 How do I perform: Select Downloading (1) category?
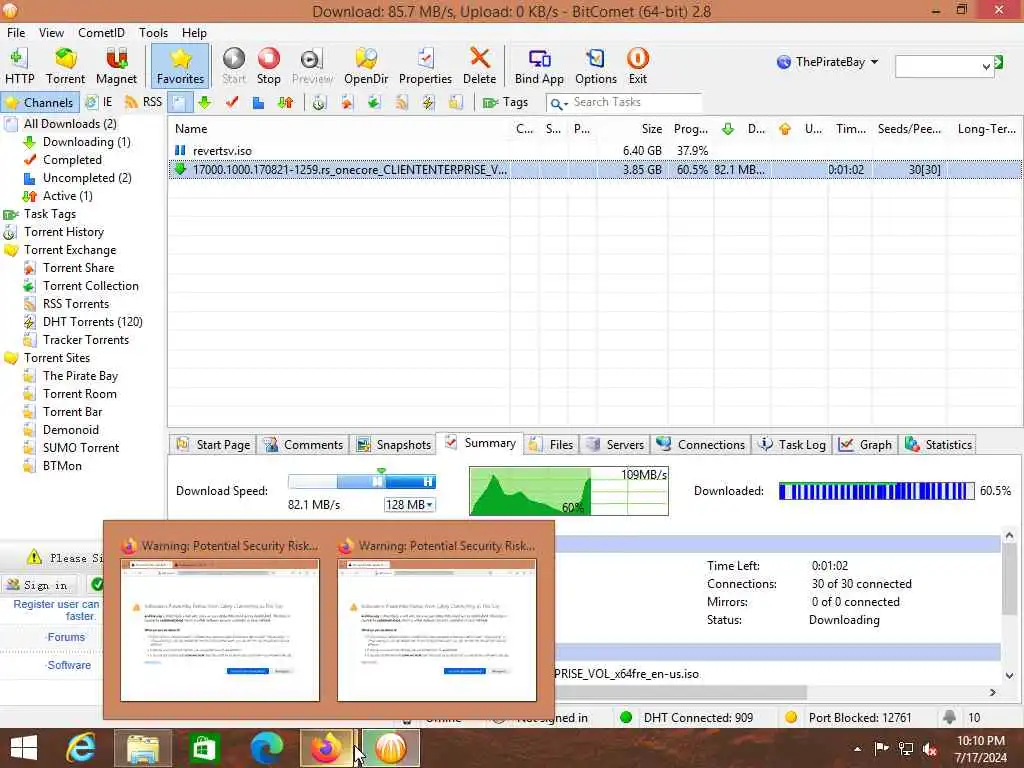pyautogui.click(x=86, y=142)
